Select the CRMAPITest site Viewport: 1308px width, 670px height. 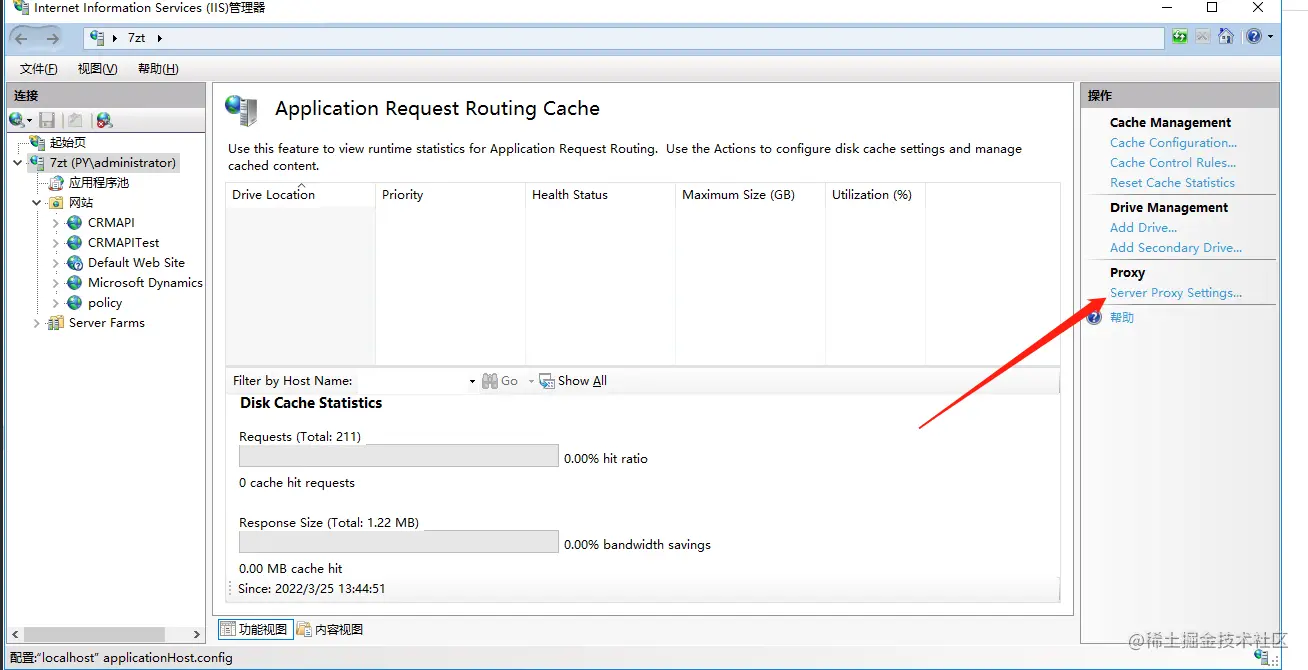pos(124,243)
